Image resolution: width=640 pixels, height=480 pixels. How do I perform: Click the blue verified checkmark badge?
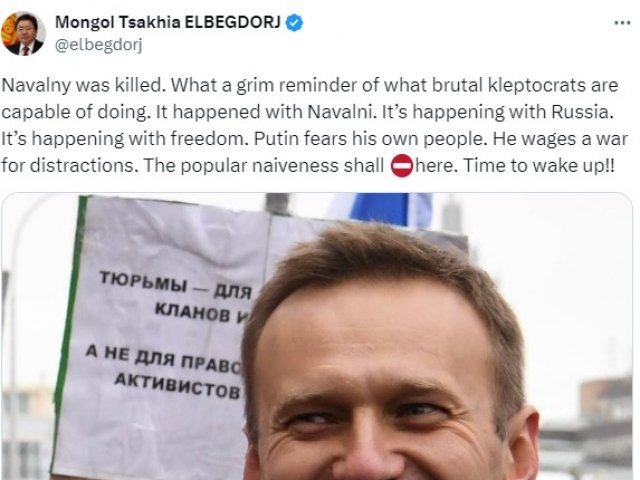pos(294,22)
